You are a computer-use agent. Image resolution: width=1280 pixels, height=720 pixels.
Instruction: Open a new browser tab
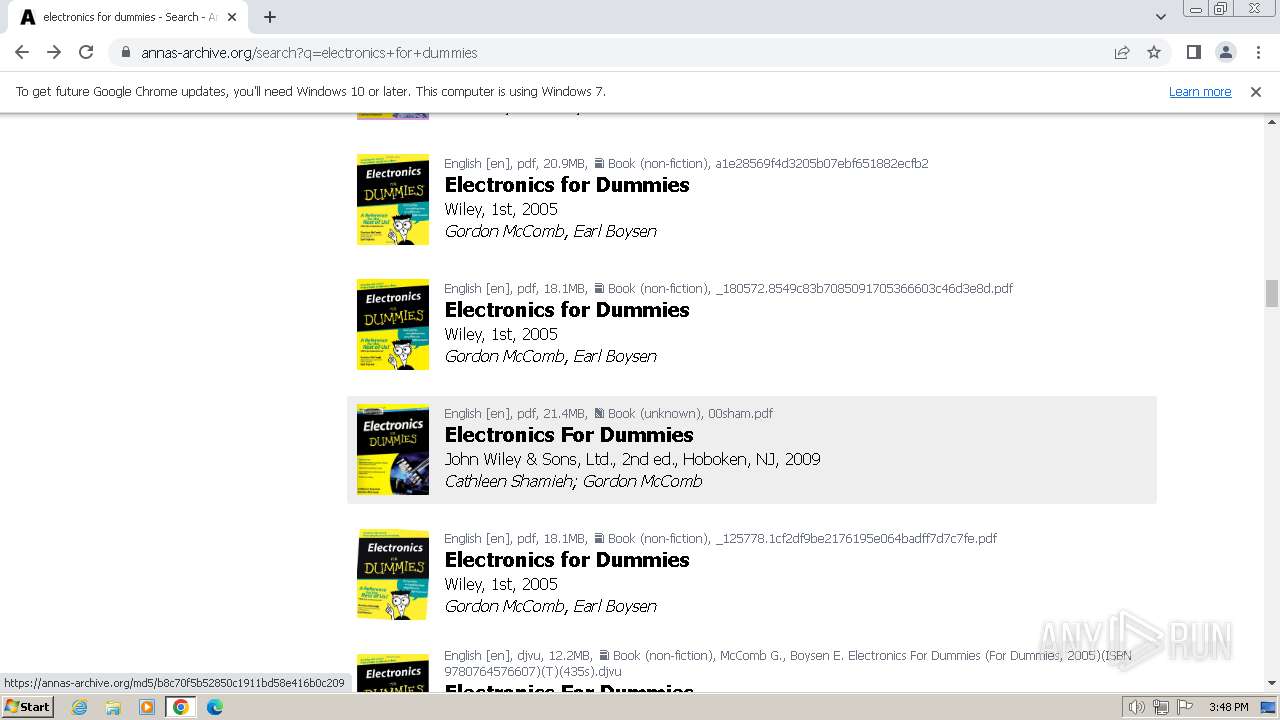[269, 17]
